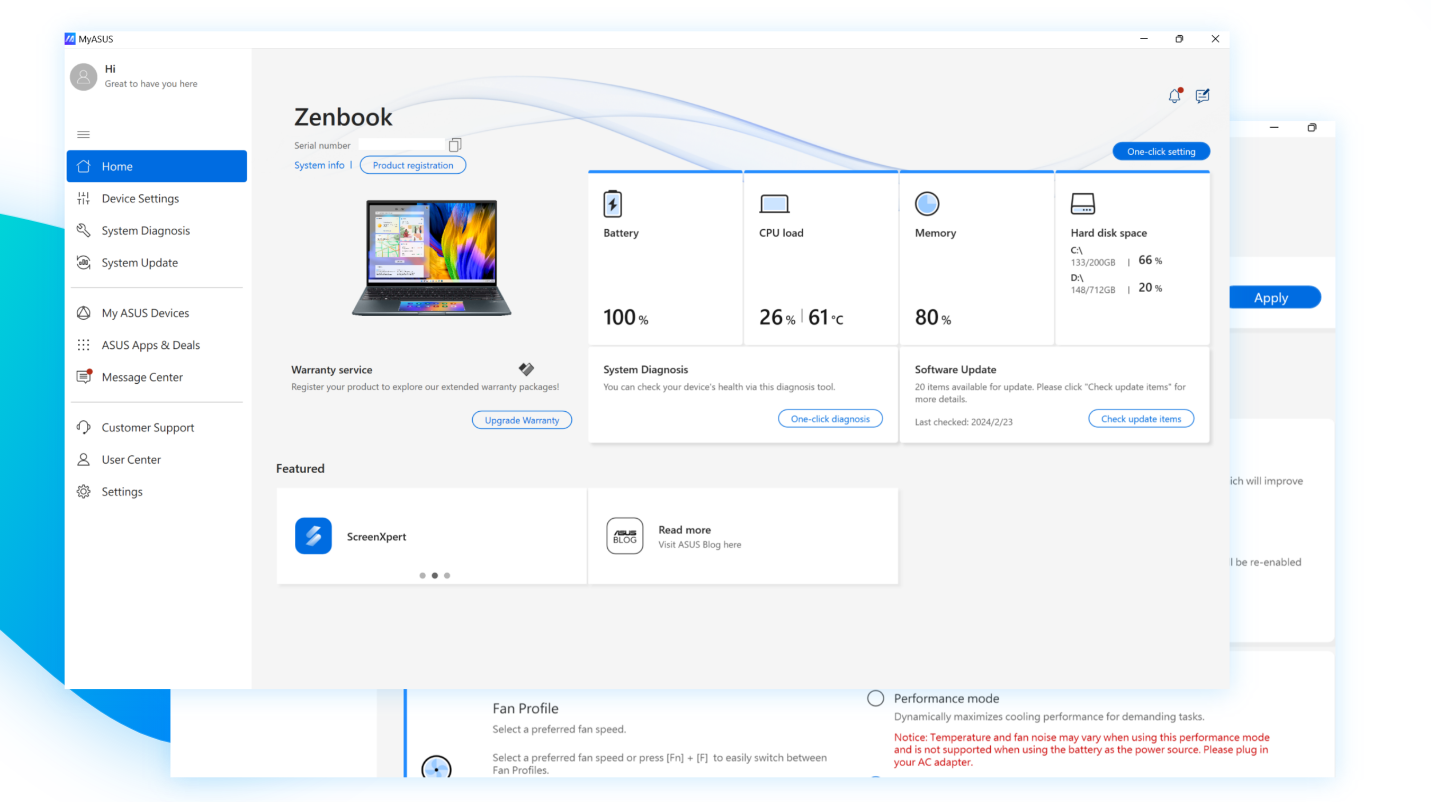Open Home in the sidebar
The height and width of the screenshot is (802, 1431).
(157, 166)
